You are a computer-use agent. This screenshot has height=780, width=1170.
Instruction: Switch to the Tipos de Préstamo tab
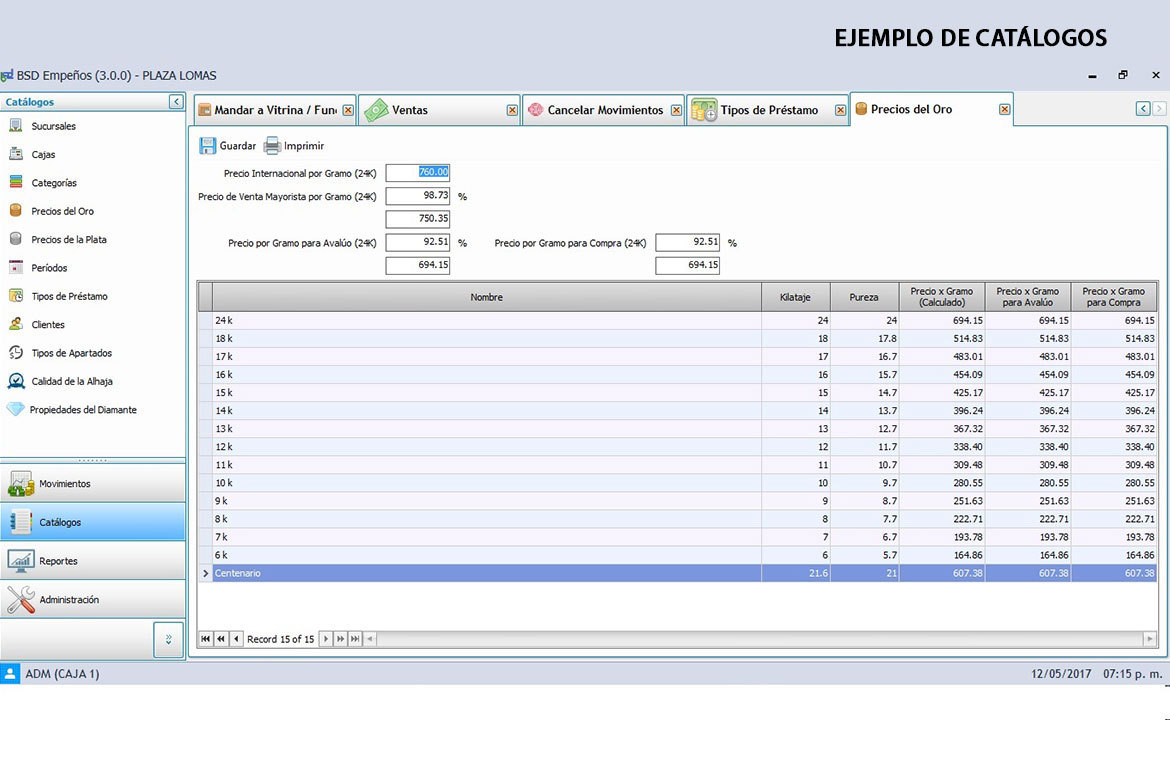point(768,110)
